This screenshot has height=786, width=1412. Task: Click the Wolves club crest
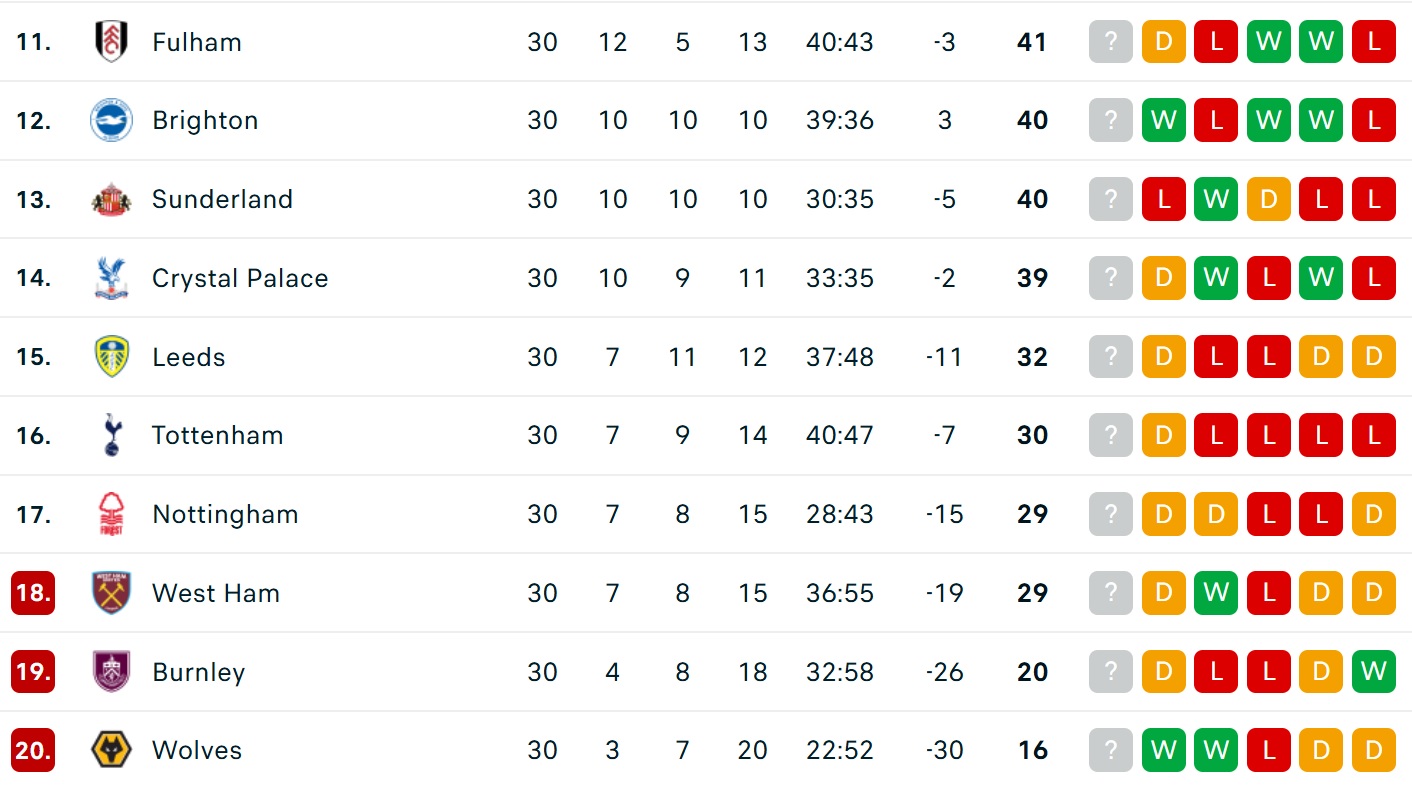[x=111, y=750]
